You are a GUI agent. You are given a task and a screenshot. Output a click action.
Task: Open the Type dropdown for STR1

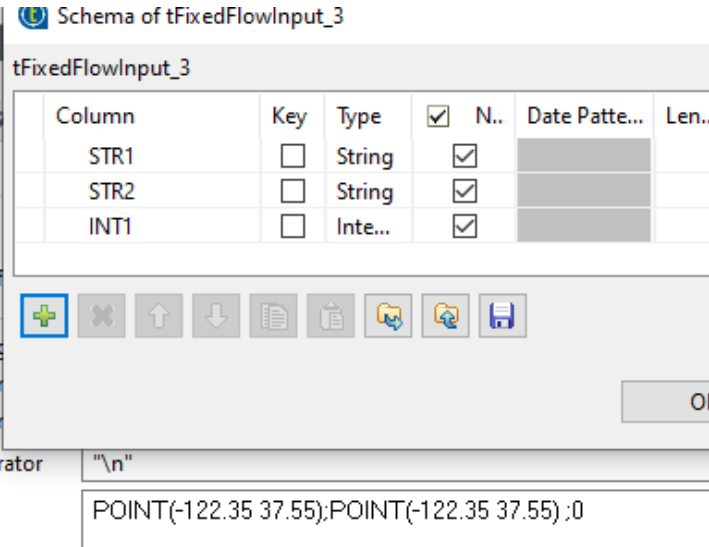pos(365,157)
